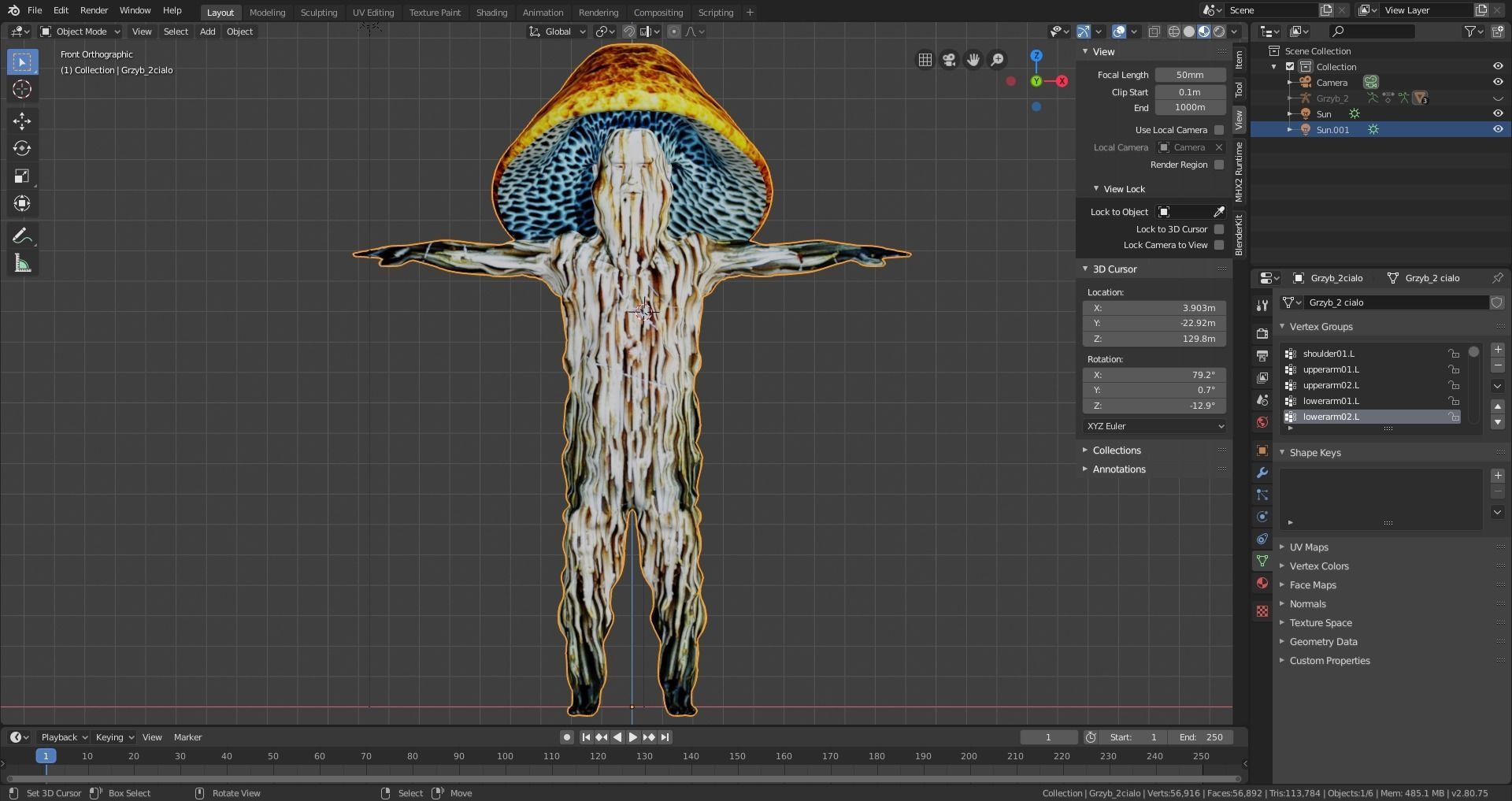Switch to Sculpting workspace tab
The image size is (1512, 801).
point(319,13)
